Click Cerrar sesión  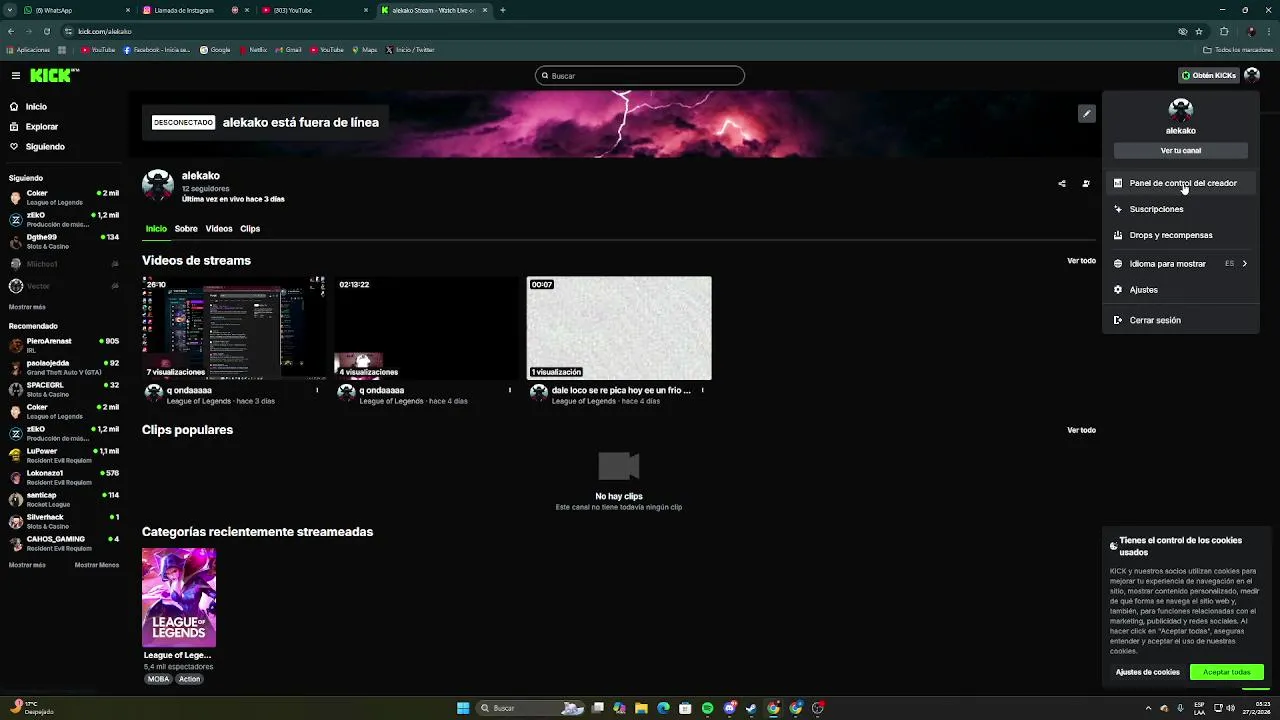(1181, 320)
